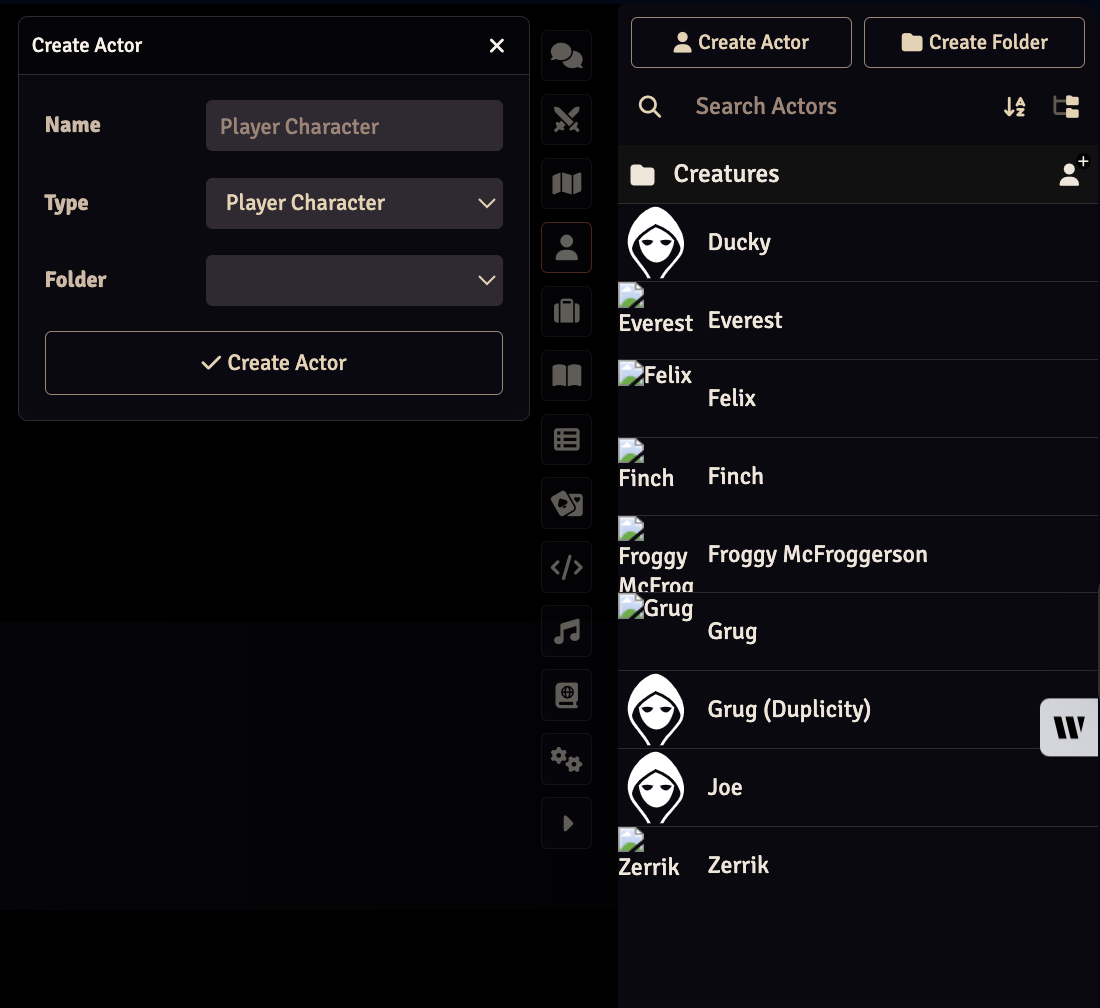Collapse all folders in Actors directory
This screenshot has height=1008, width=1100.
click(x=1066, y=107)
